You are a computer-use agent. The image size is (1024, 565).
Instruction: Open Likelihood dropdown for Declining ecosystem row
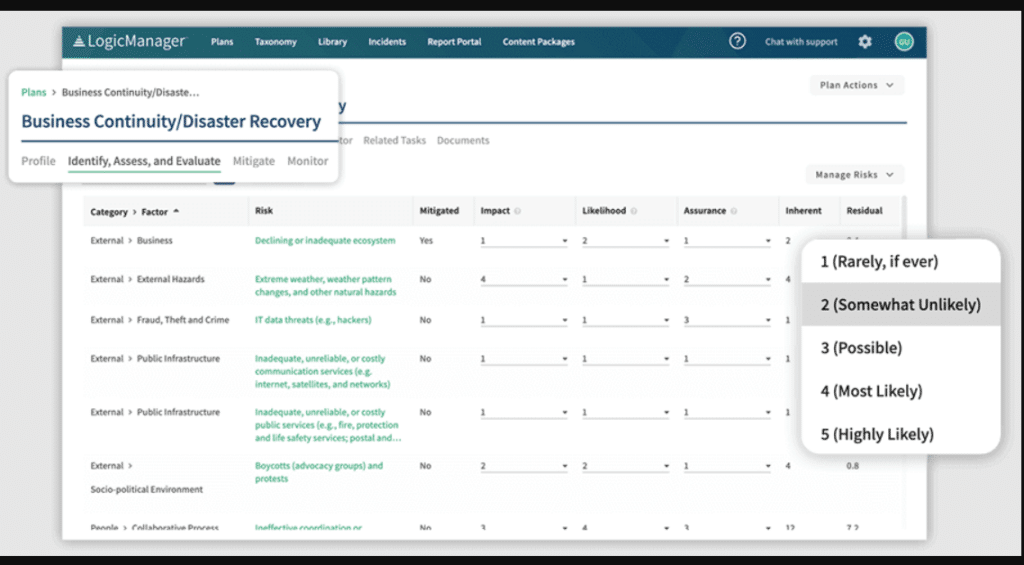tap(626, 241)
